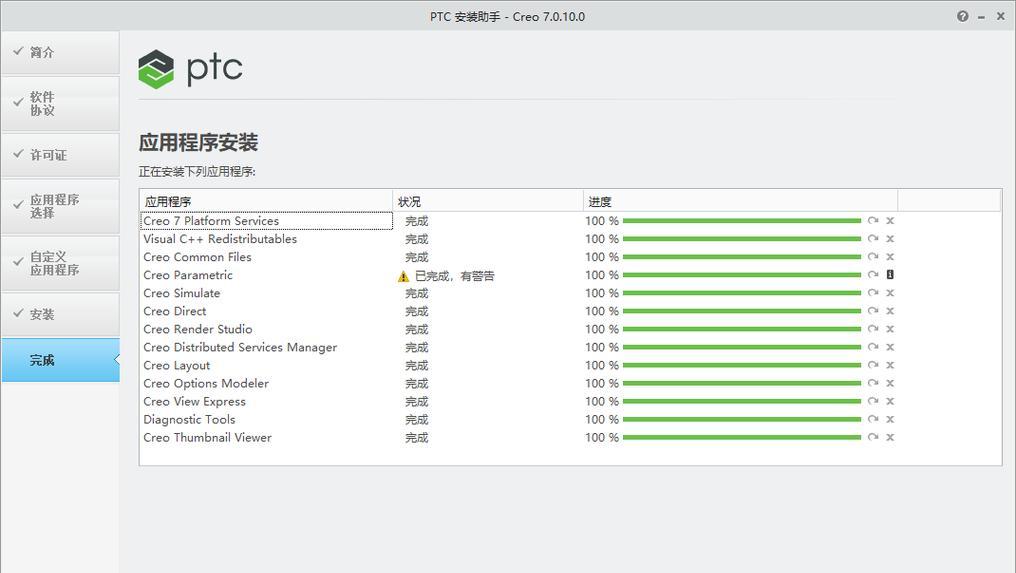
Task: Click cancel X icon for Creo Common Files
Action: coord(890,257)
